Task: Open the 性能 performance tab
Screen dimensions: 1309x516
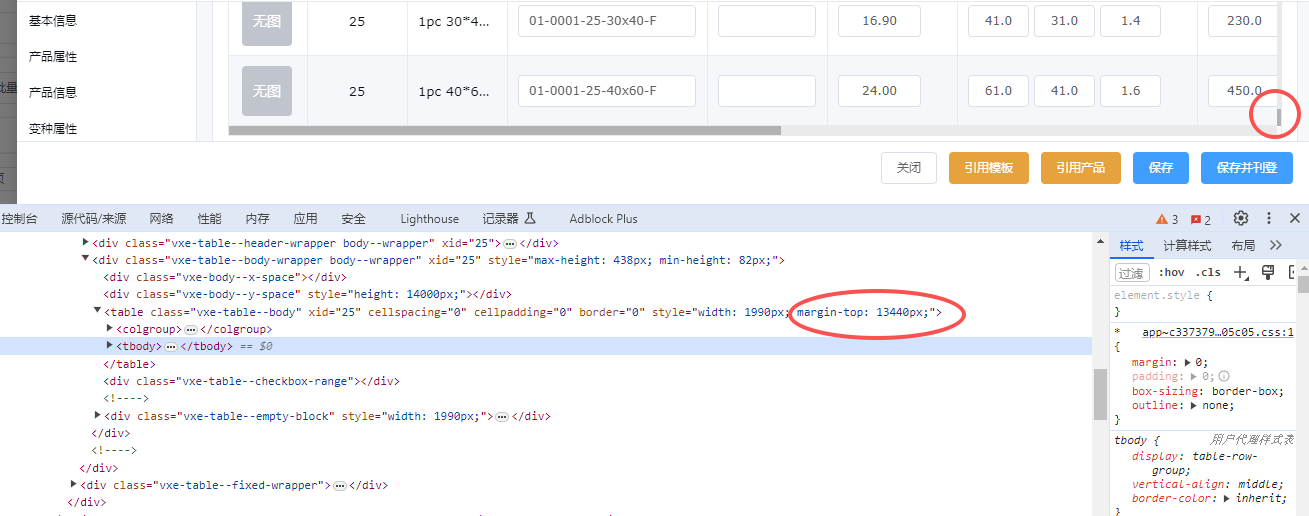Action: pyautogui.click(x=209, y=219)
